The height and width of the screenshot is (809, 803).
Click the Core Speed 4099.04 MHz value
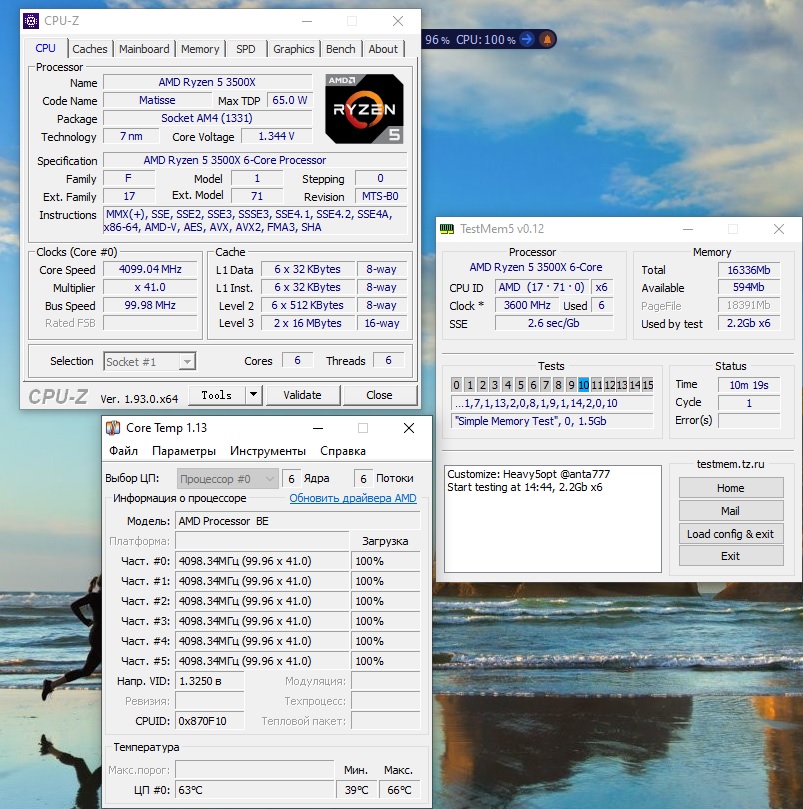coord(150,269)
